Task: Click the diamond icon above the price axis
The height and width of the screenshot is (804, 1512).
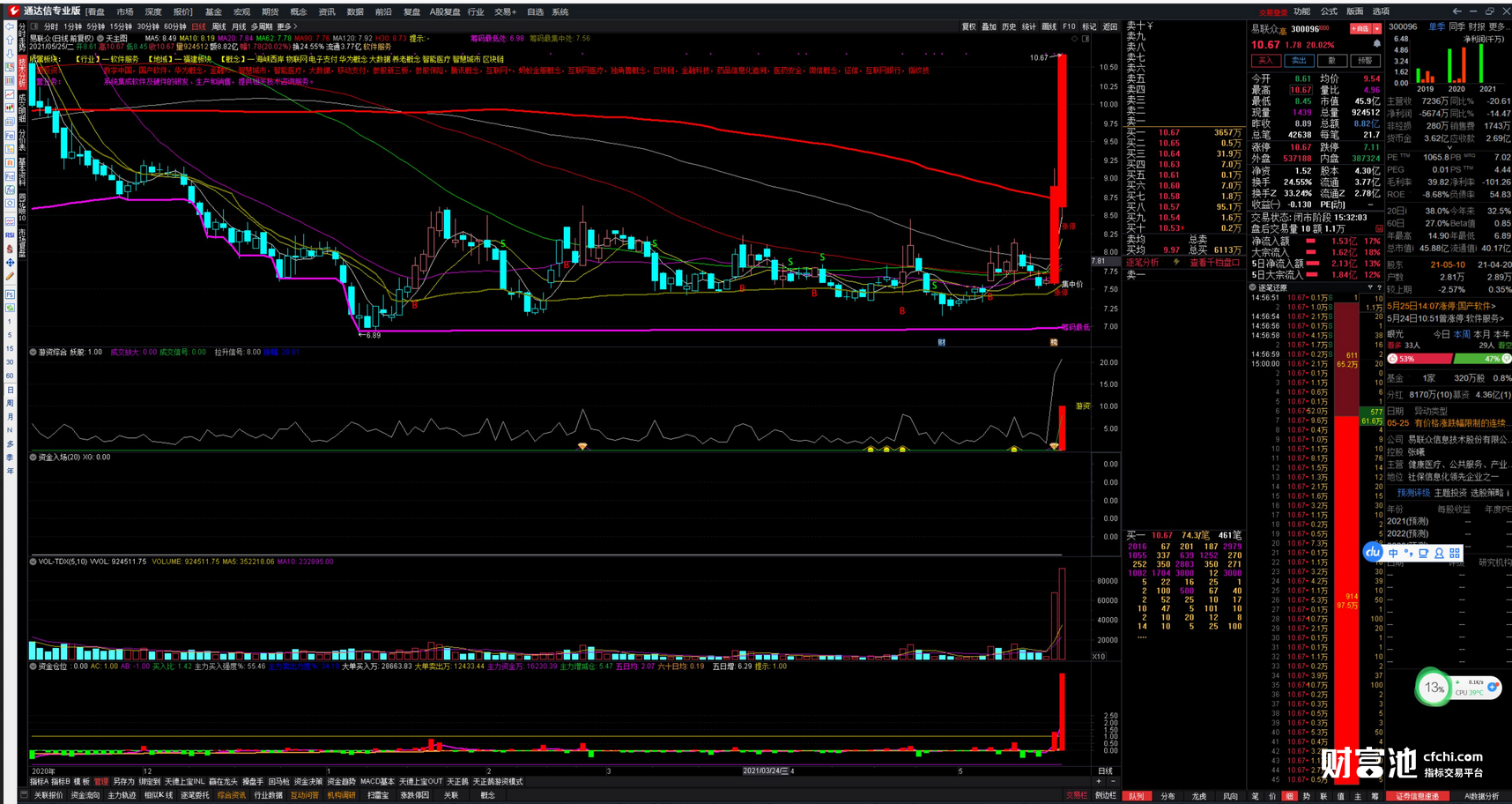Action: click(x=1075, y=39)
